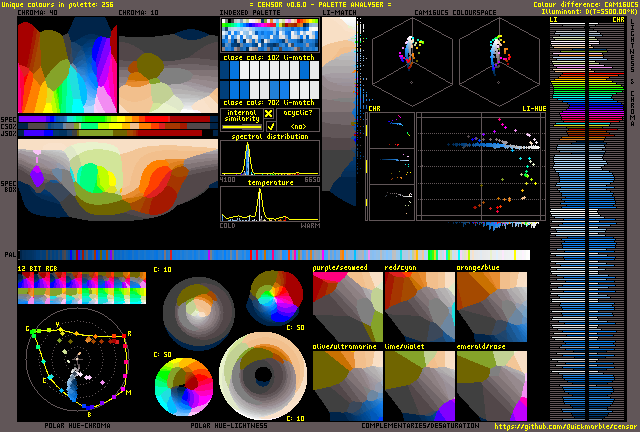Screen dimensions: 640x432
Task: Open the github.com/quickmarble/censor link
Action: pos(566,426)
